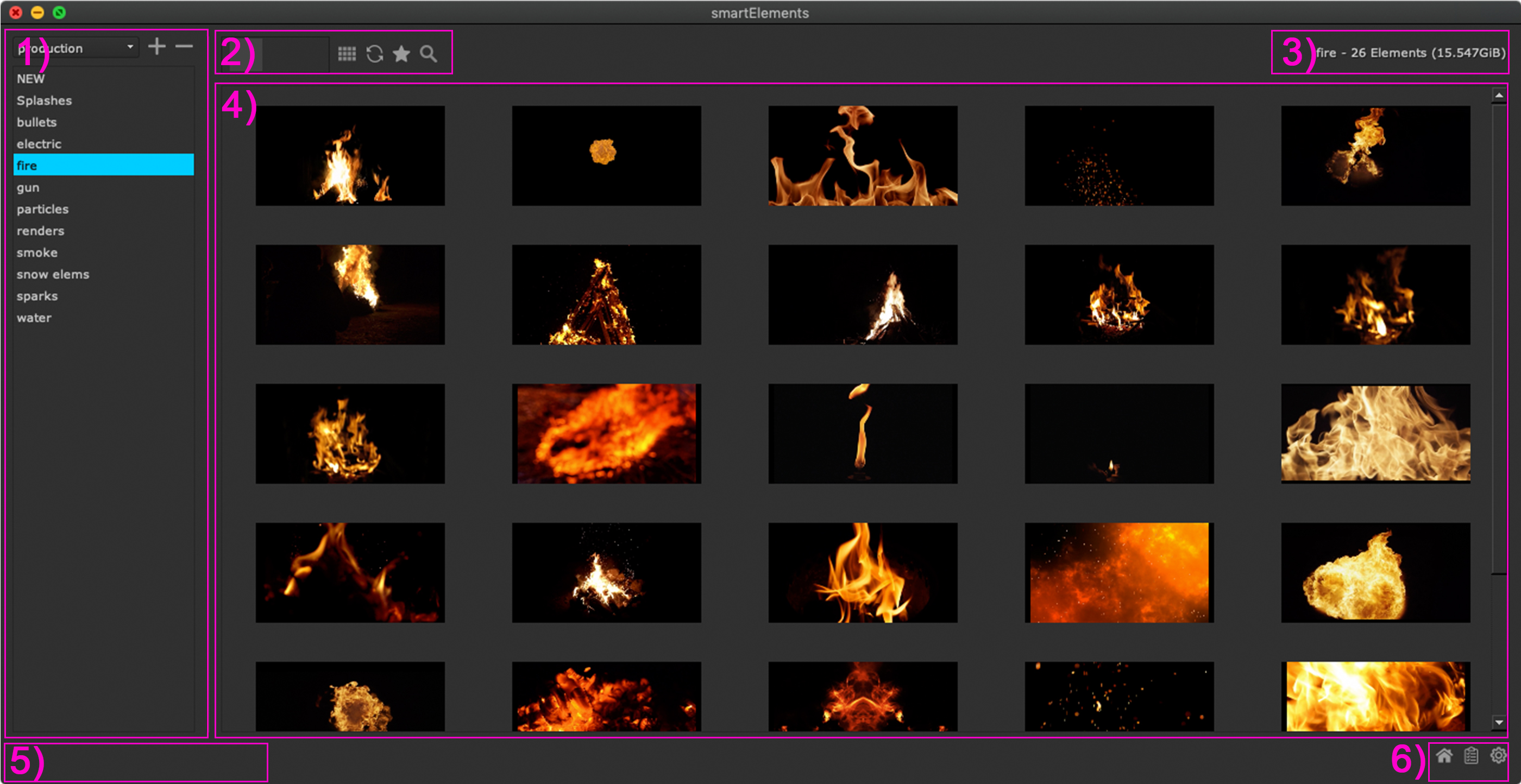Select the single candle flame thumbnail
Image resolution: width=1521 pixels, height=784 pixels.
pyautogui.click(x=863, y=434)
